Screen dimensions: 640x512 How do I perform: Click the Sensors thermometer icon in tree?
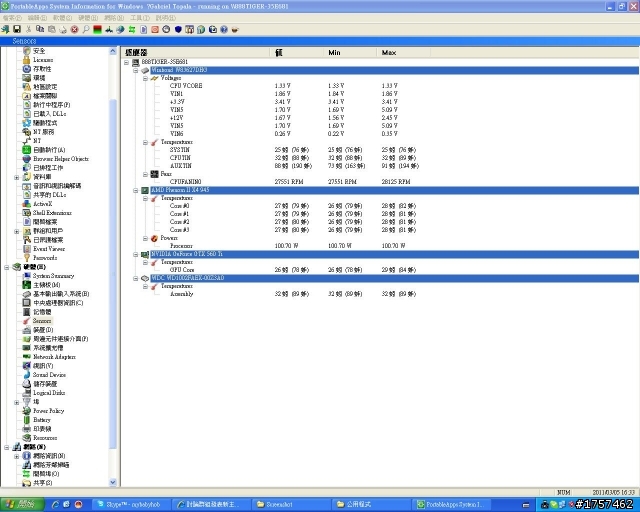27,321
